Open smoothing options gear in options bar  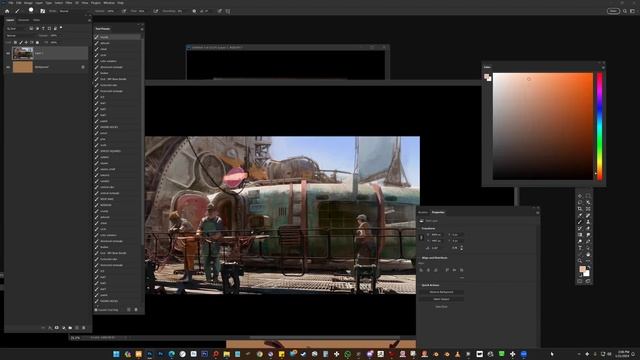[x=194, y=11]
